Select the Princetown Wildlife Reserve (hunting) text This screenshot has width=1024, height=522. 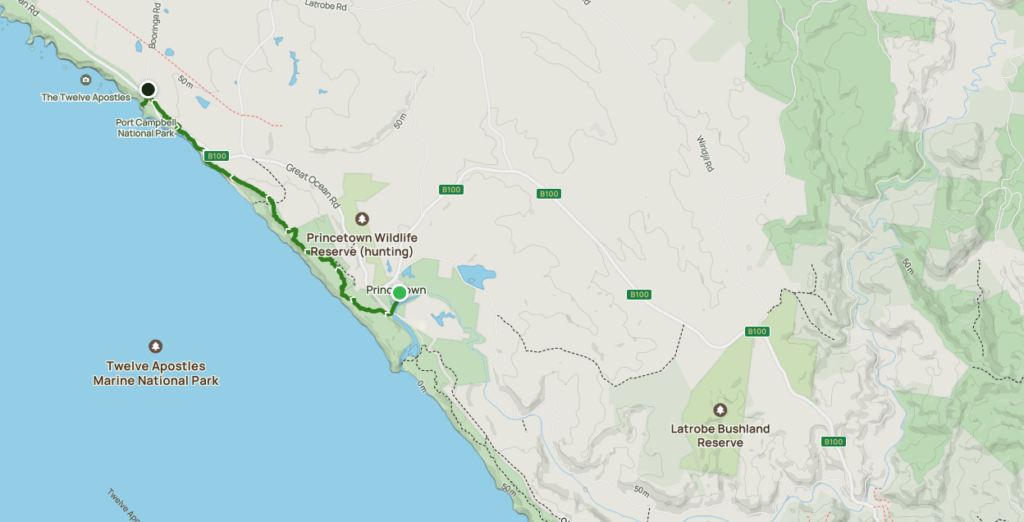(x=362, y=244)
